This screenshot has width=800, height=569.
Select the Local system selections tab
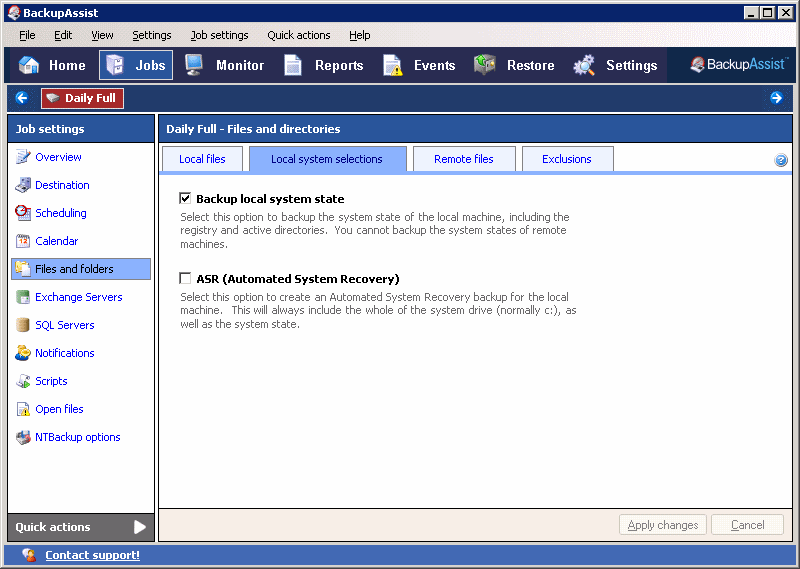pos(327,159)
